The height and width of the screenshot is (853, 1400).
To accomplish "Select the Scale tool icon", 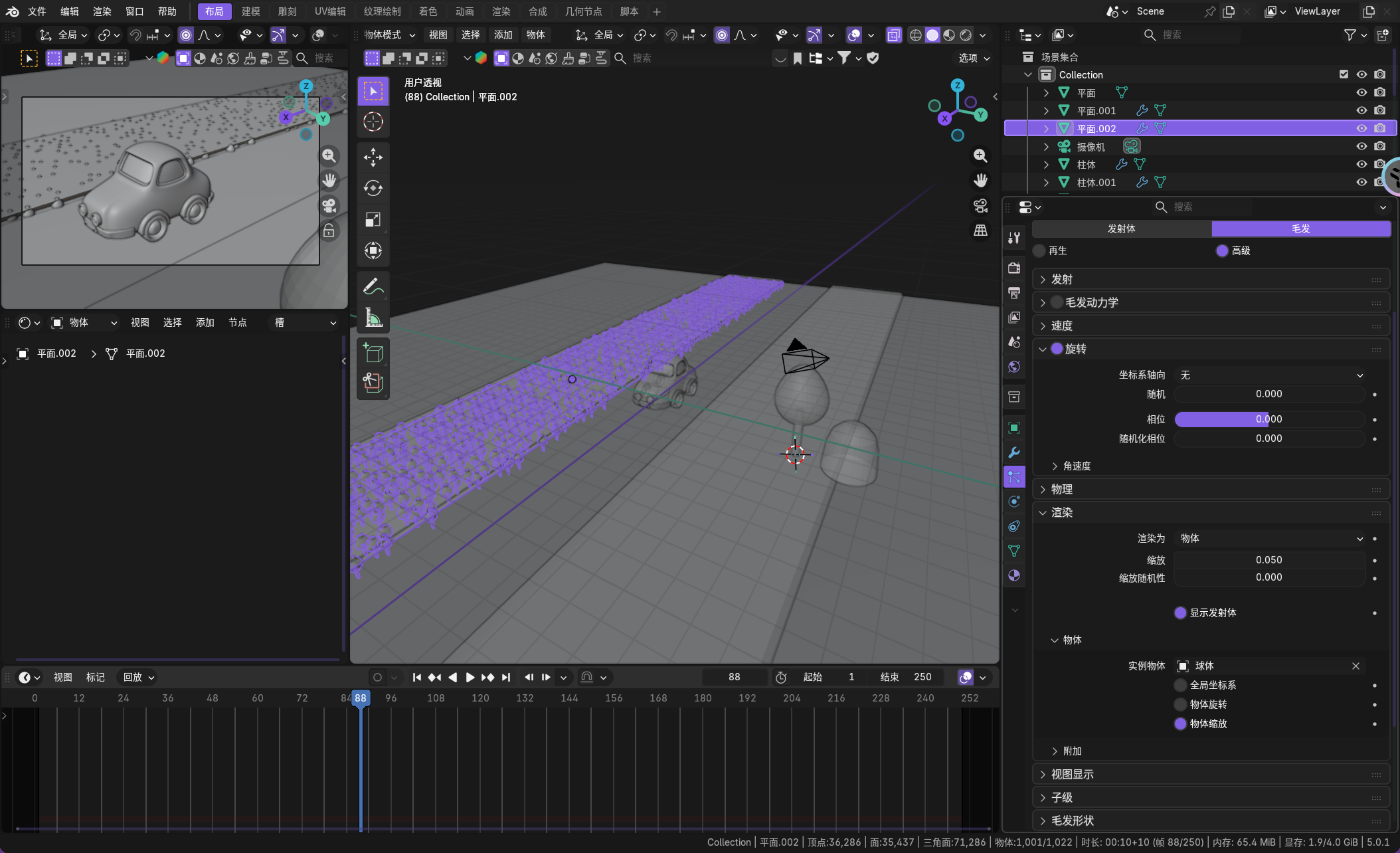I will (373, 220).
